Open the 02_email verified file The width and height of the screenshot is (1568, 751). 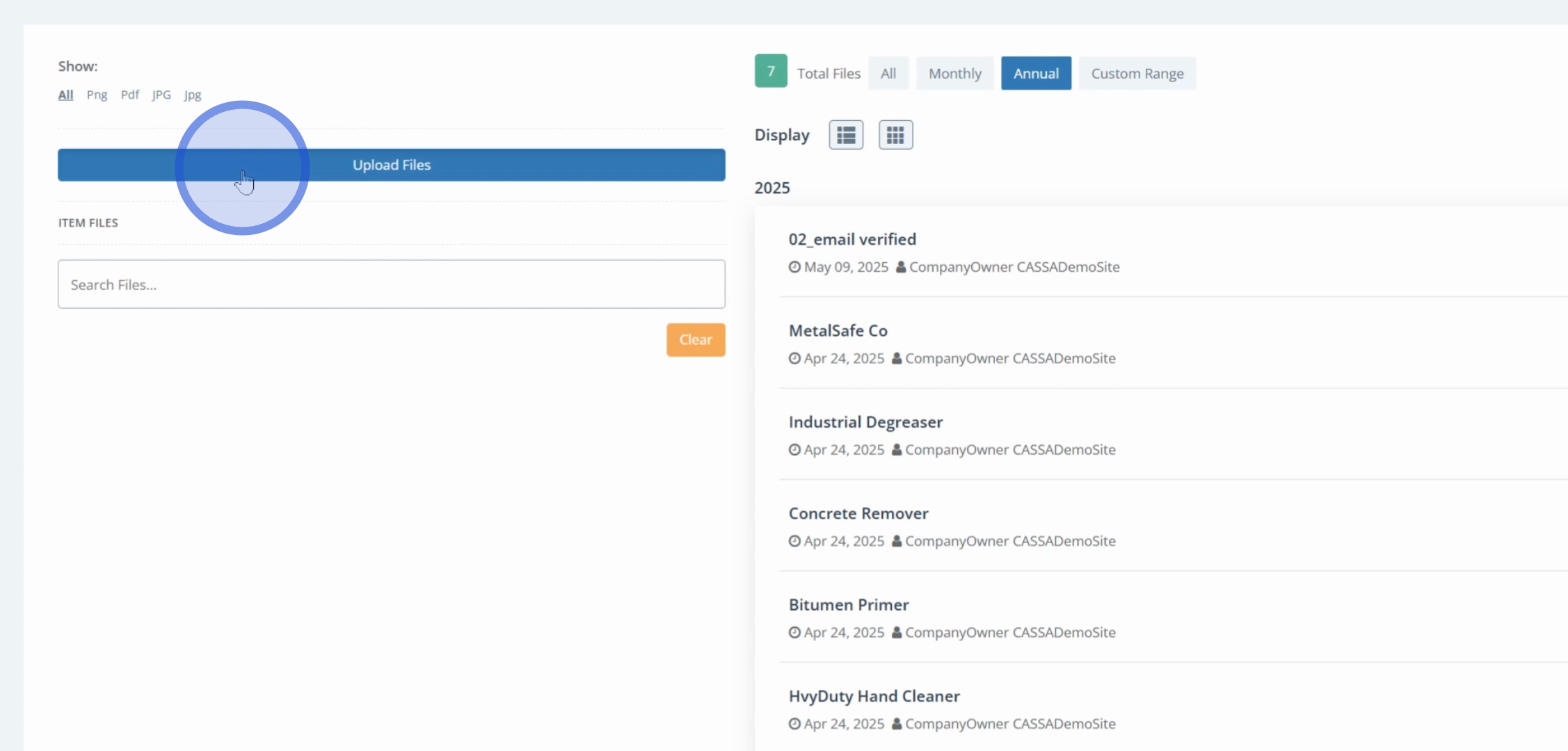pyautogui.click(x=852, y=240)
